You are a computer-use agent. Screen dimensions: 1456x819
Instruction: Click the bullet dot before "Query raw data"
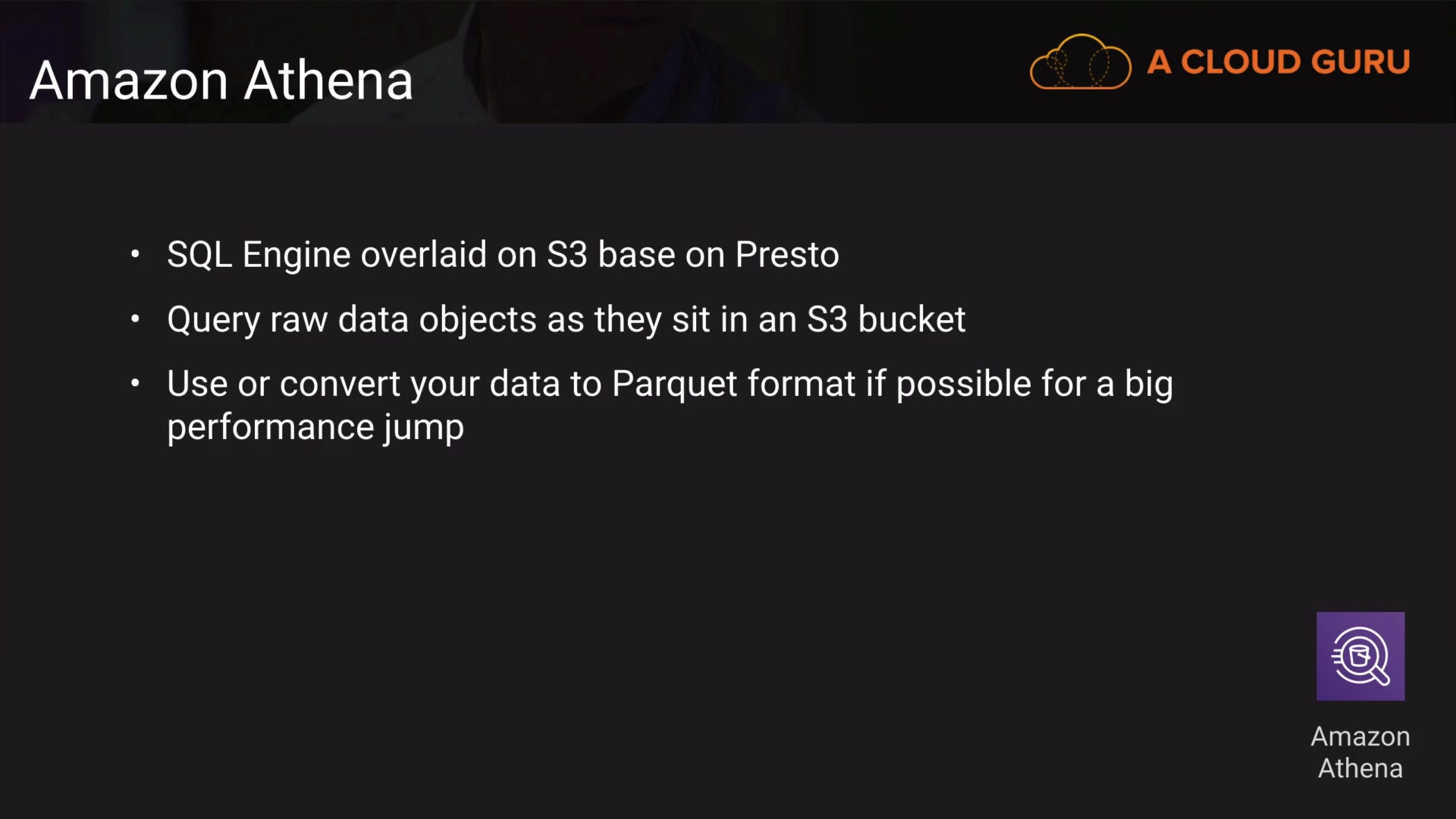pyautogui.click(x=135, y=319)
